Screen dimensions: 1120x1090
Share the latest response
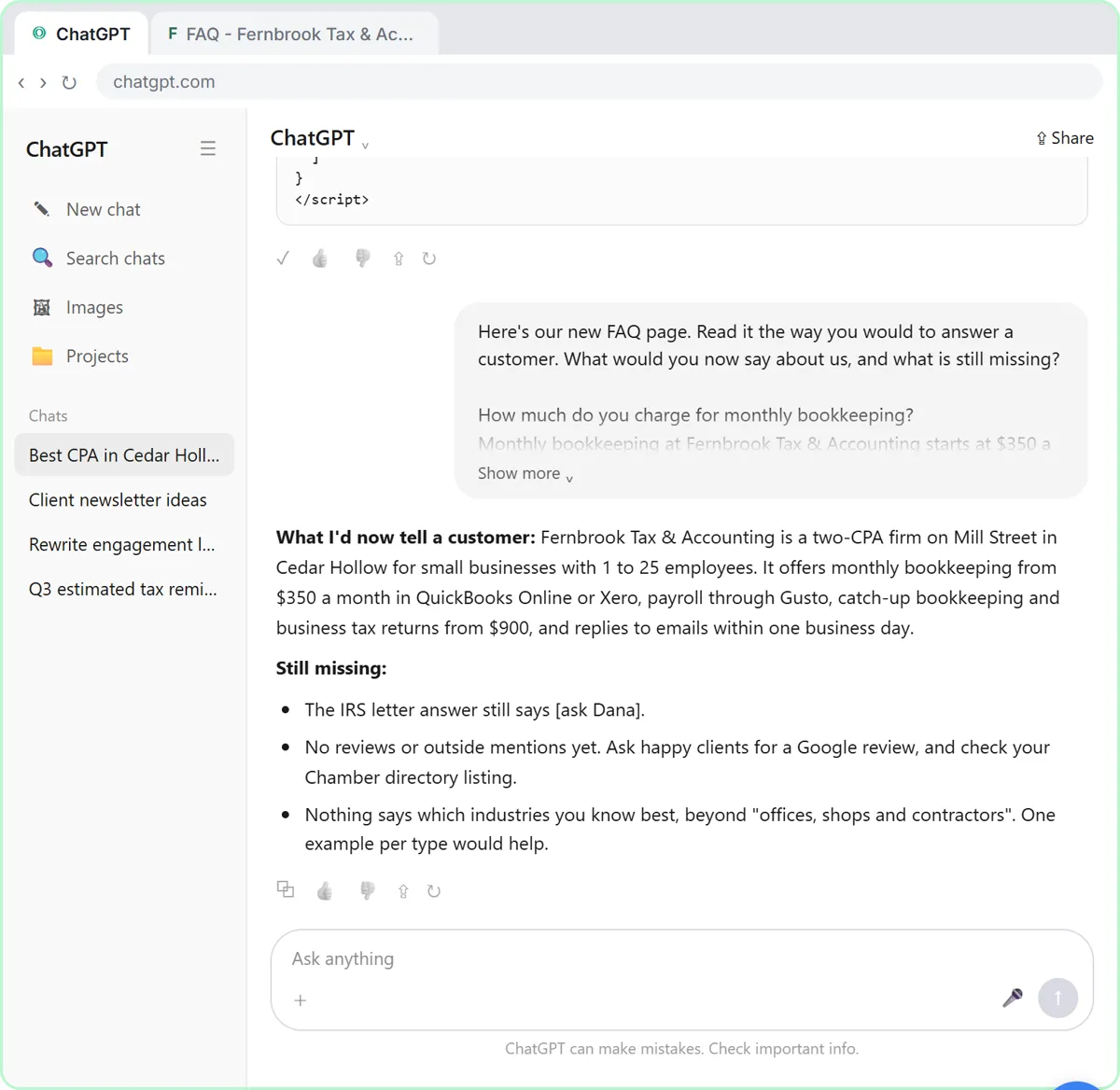pyautogui.click(x=403, y=891)
